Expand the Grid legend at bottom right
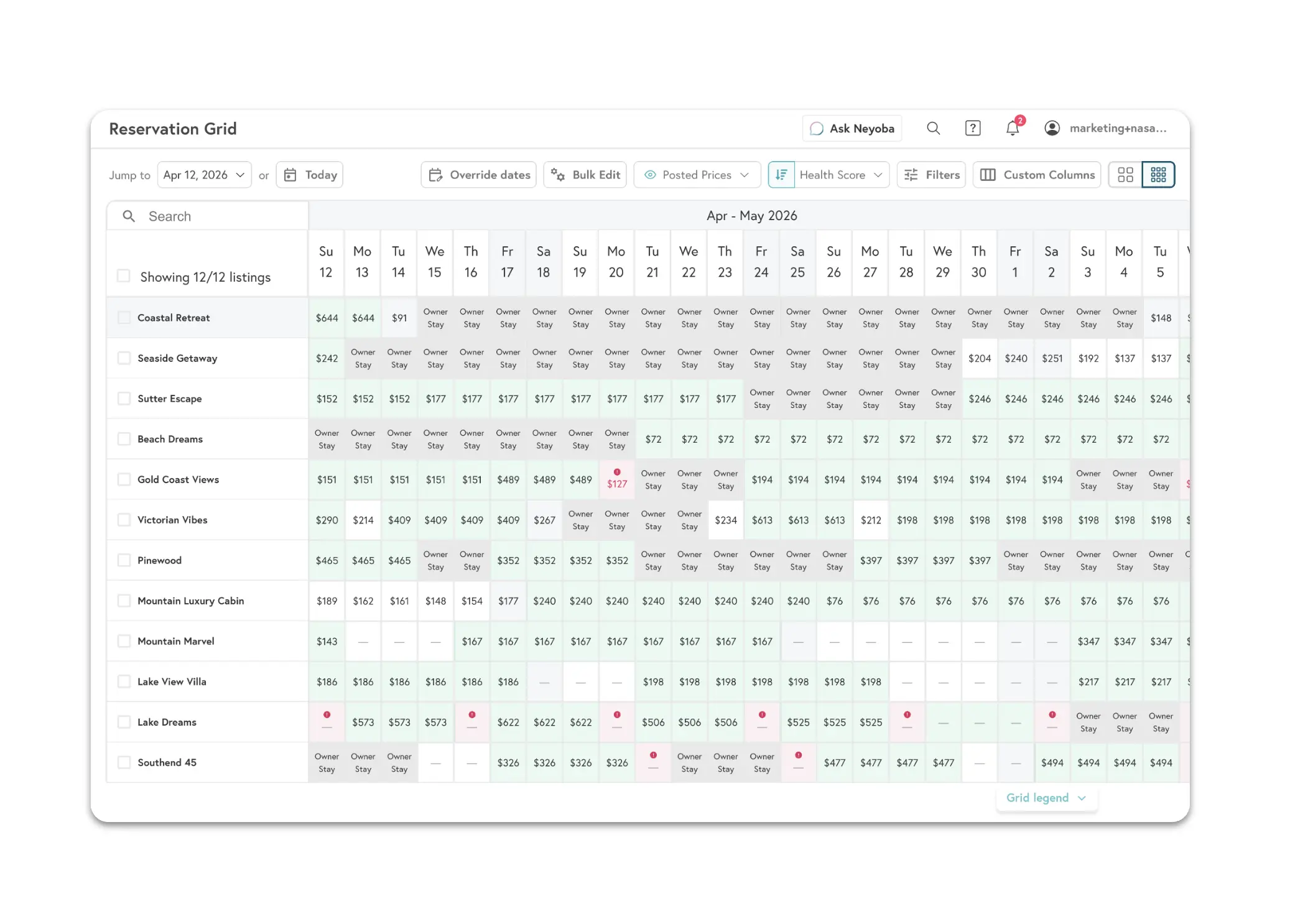Screen dimensions: 1290x924 click(1046, 798)
